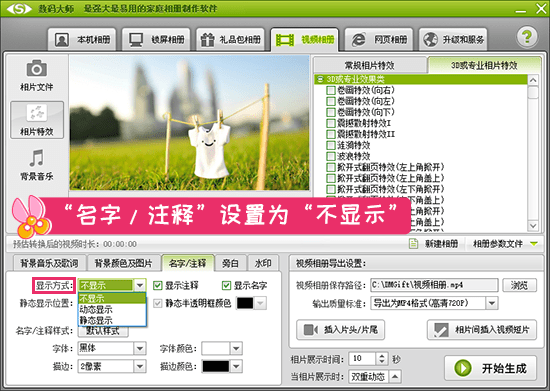Select 名字/注释 tab

187,263
